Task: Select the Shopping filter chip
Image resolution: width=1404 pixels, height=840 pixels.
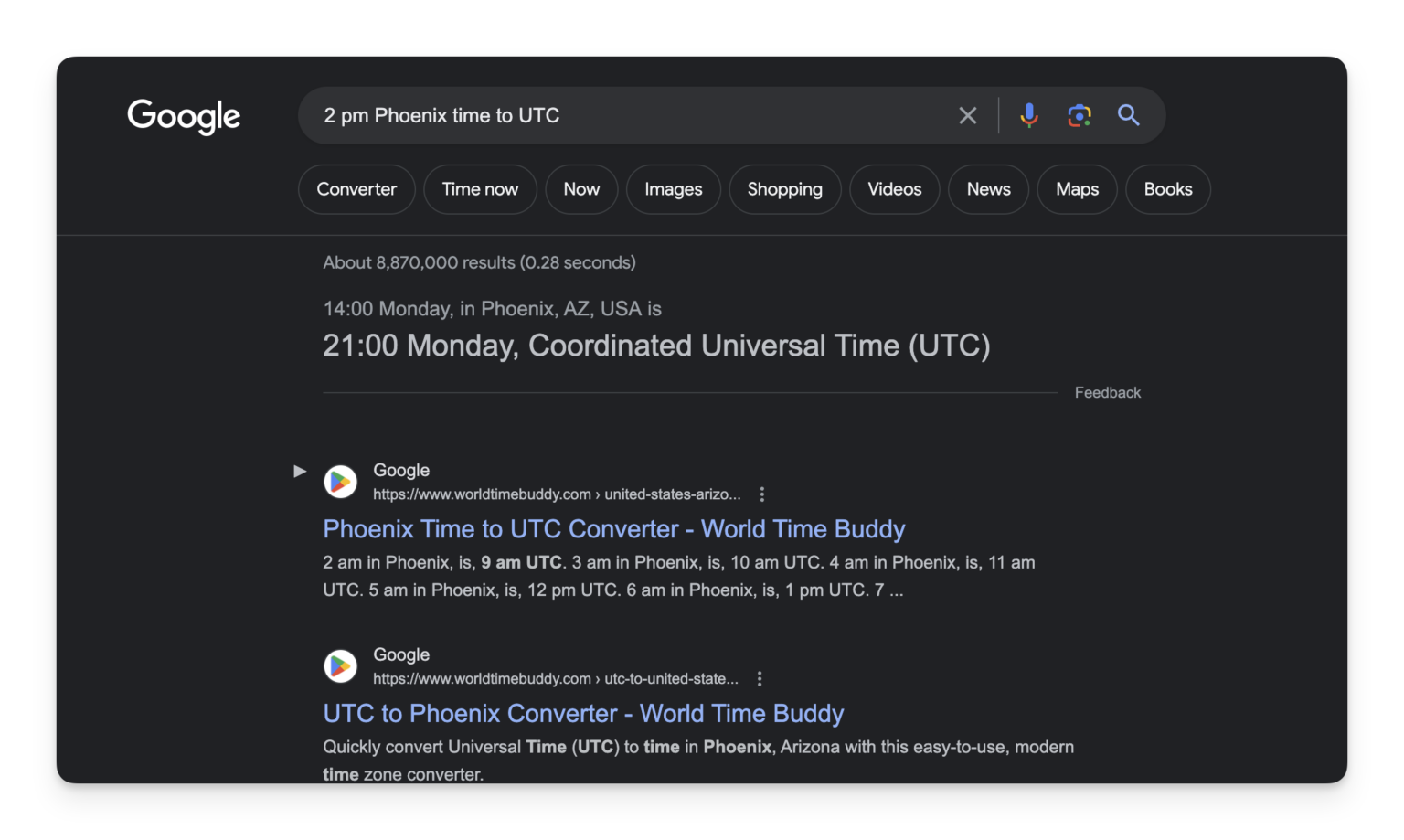Action: 784,189
